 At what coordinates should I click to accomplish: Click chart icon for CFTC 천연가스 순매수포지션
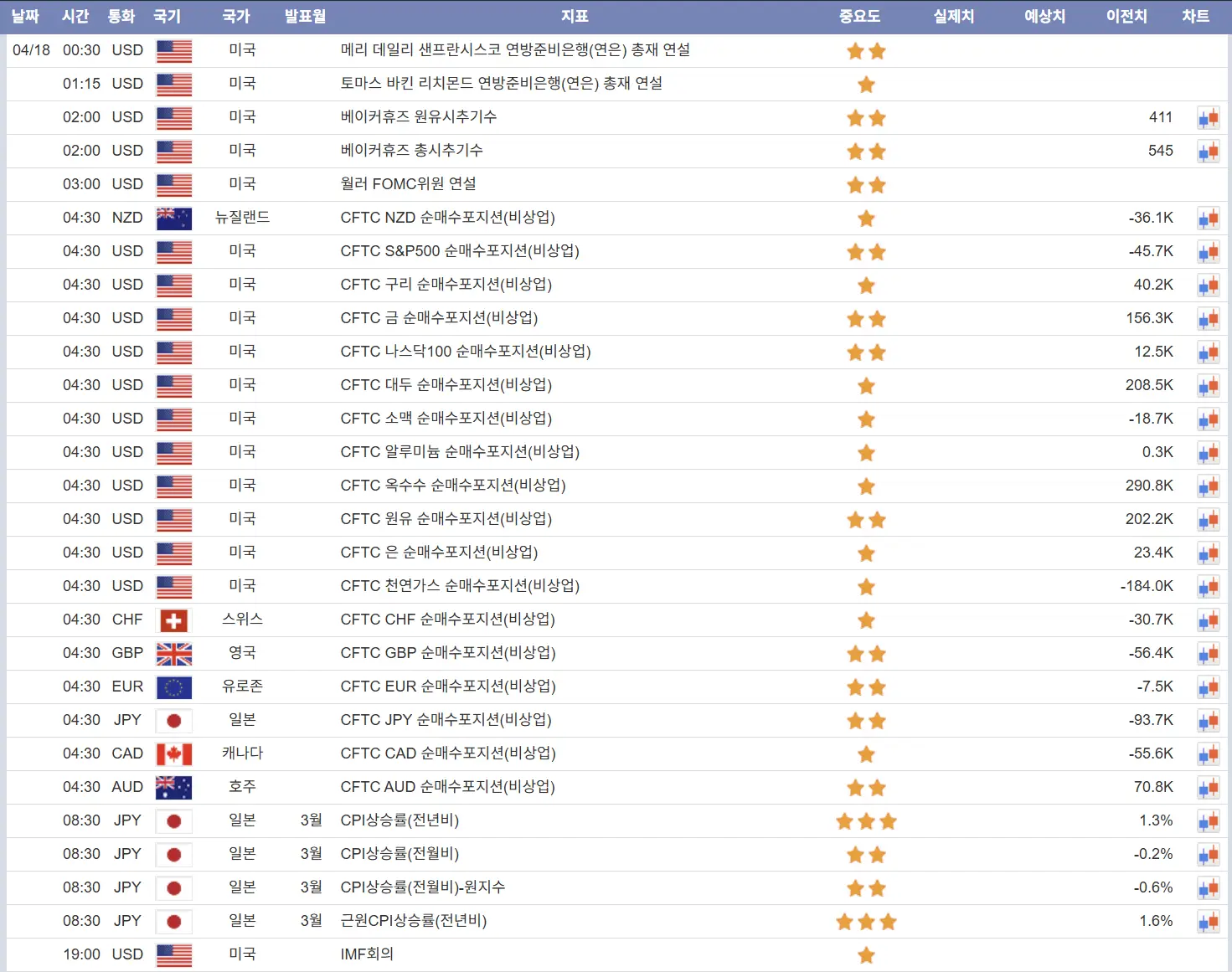[x=1208, y=587]
